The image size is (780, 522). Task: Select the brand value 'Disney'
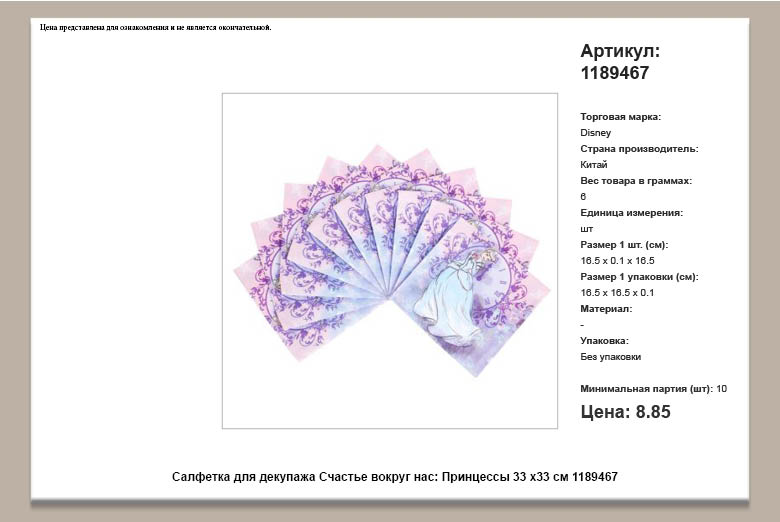[595, 133]
